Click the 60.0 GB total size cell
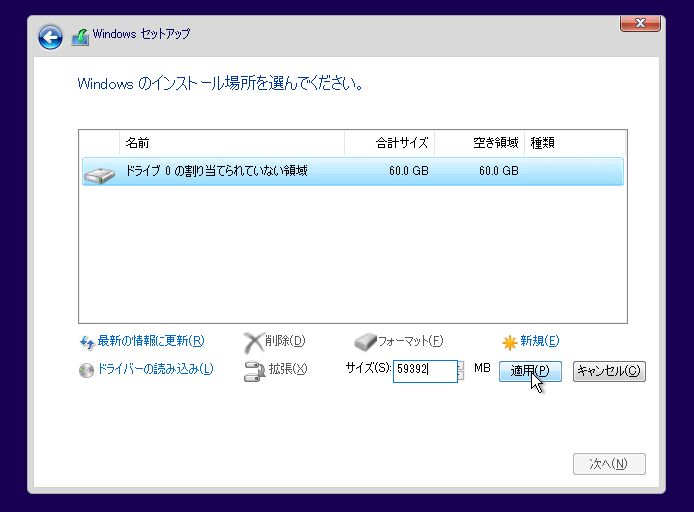Image resolution: width=694 pixels, height=512 pixels. [409, 171]
